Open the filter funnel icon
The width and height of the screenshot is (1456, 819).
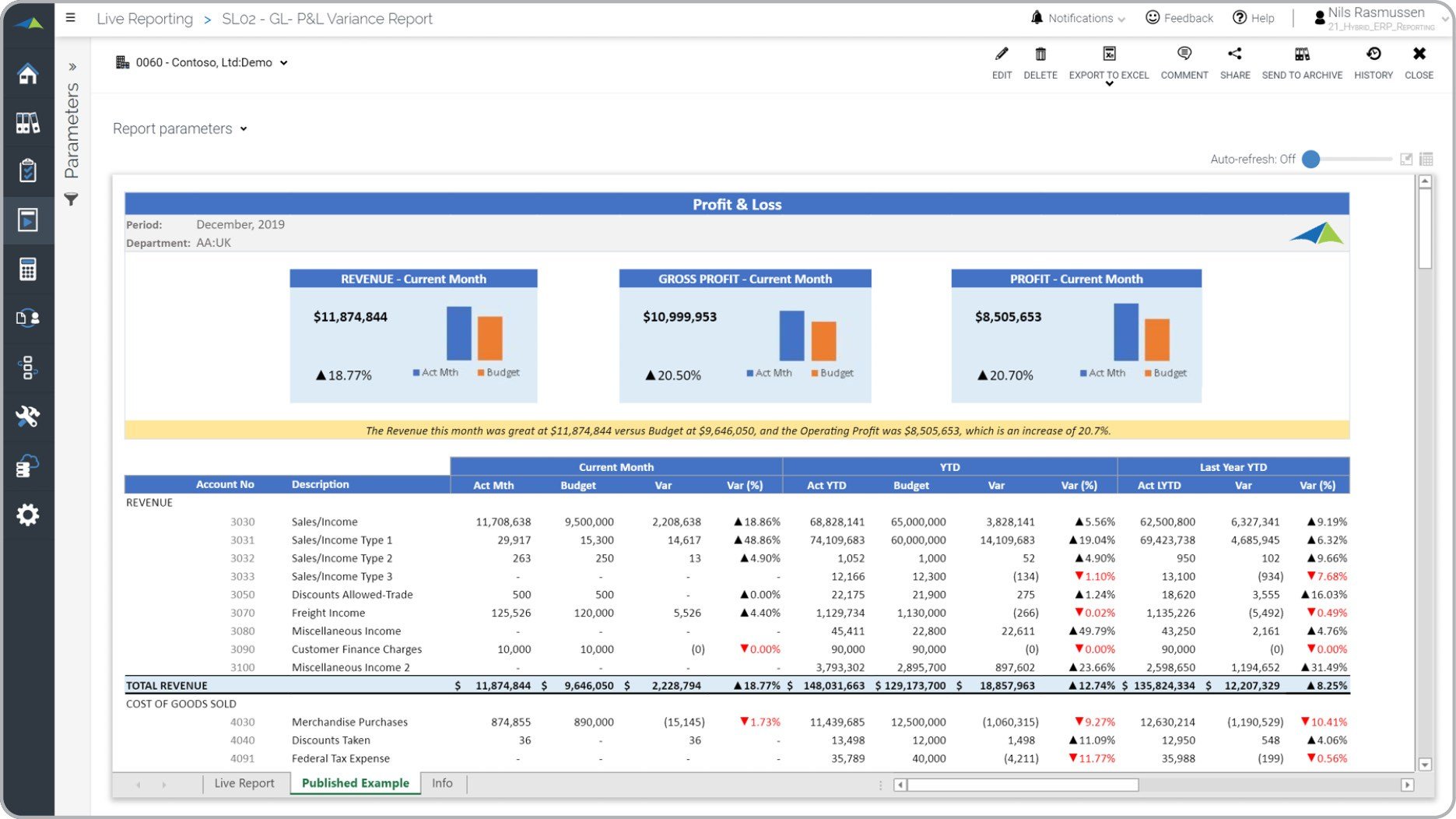click(x=71, y=200)
